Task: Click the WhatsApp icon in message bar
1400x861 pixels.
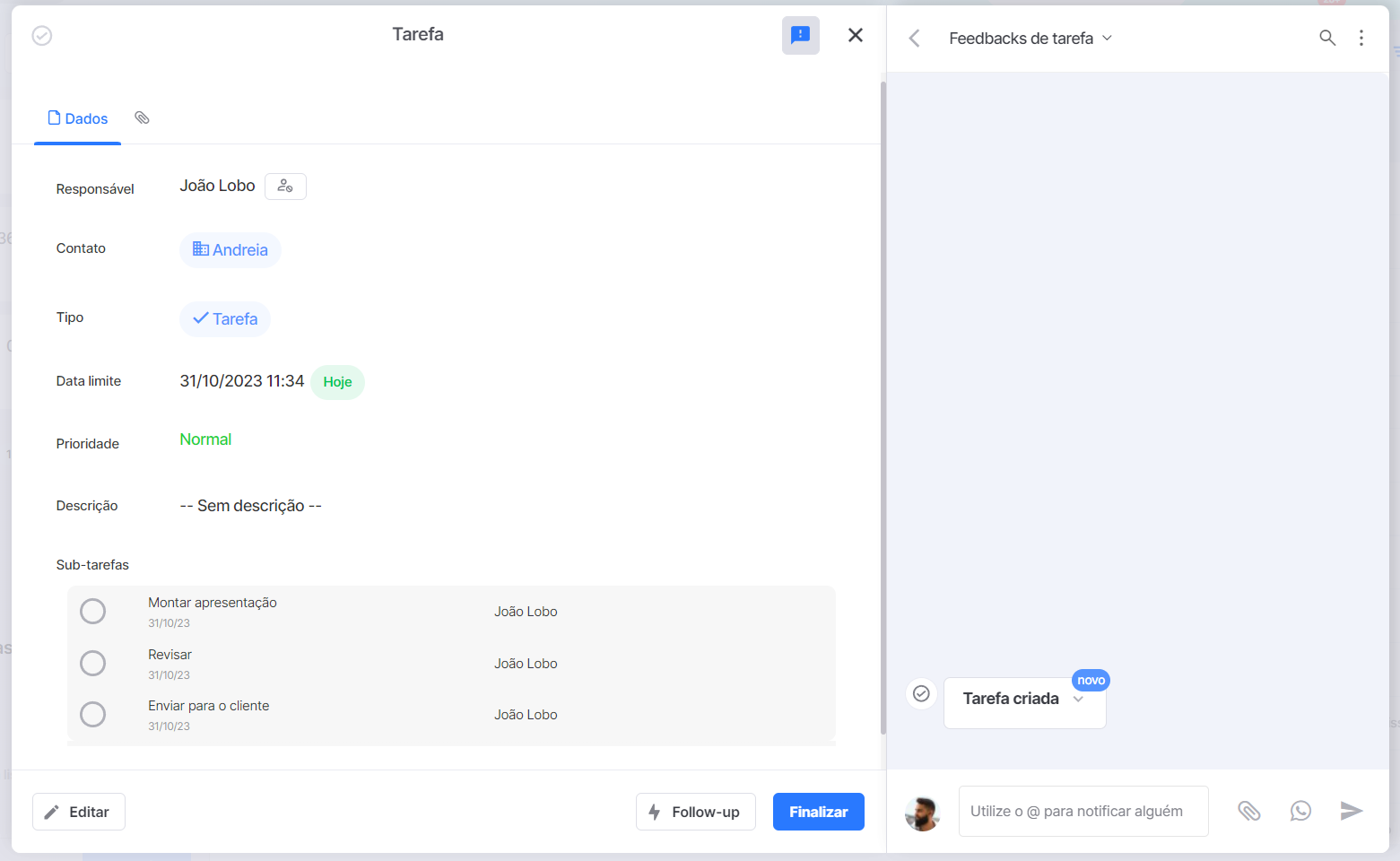Action: coord(1300,811)
